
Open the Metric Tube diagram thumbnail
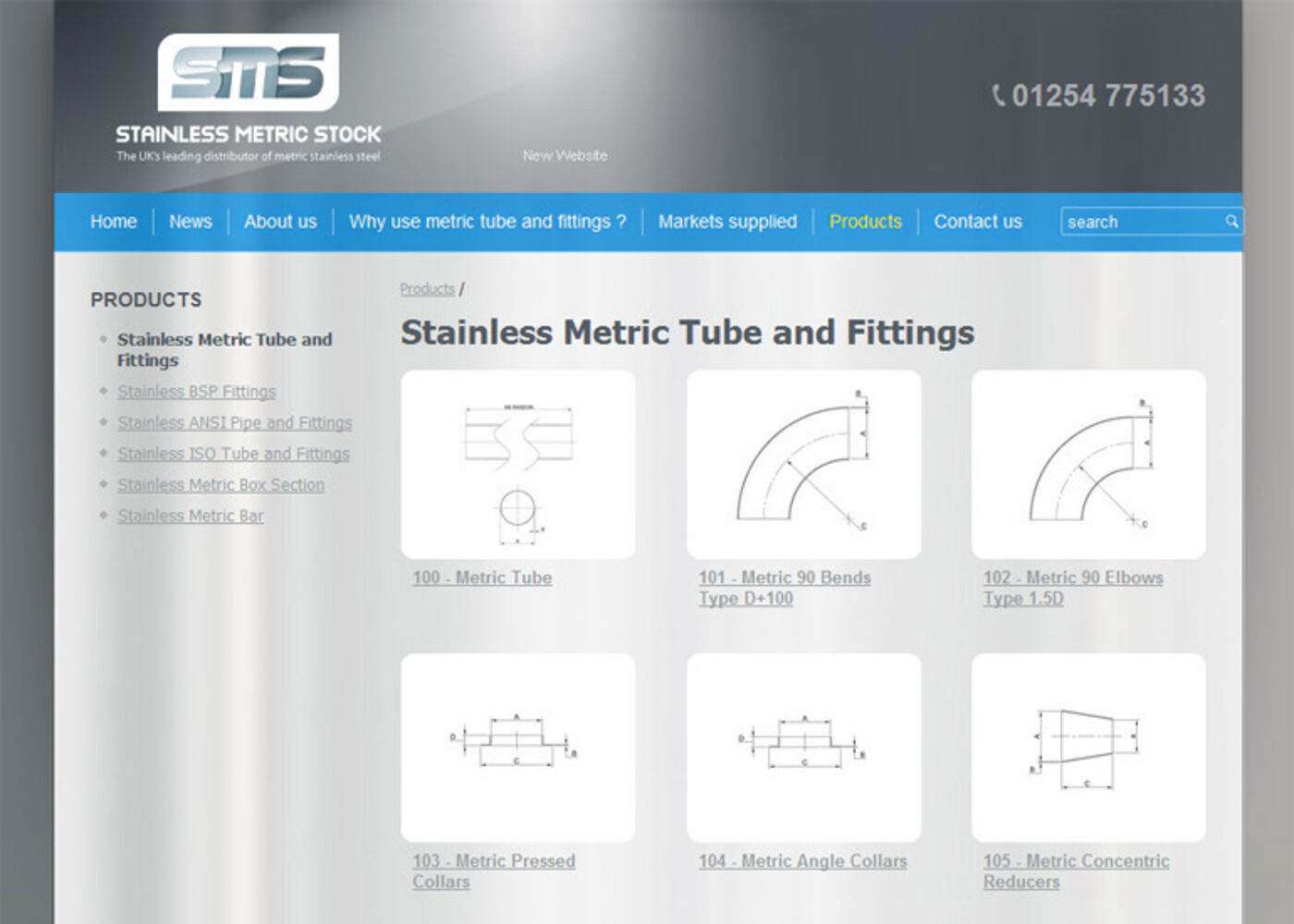pyautogui.click(x=518, y=465)
